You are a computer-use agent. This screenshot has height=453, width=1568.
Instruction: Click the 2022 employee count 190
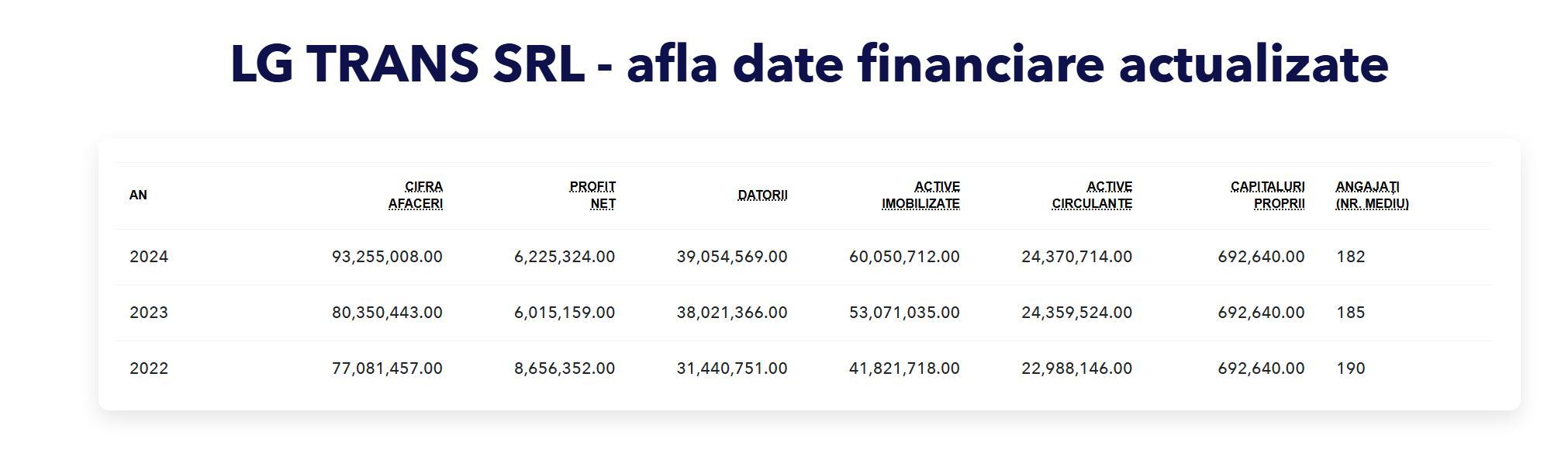[1351, 368]
